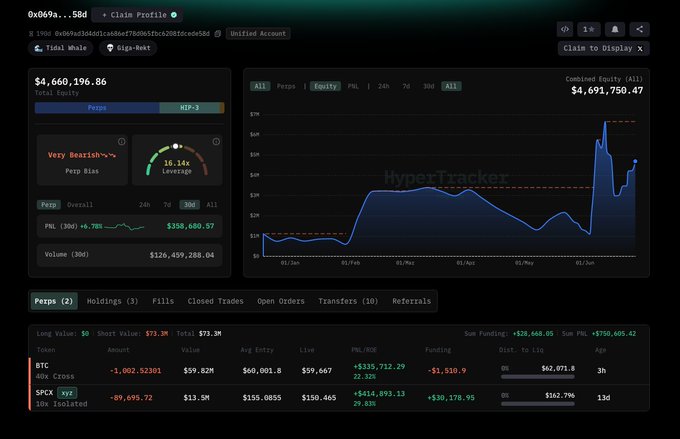Click the SPCX token name
The image size is (680, 439).
coord(44,393)
